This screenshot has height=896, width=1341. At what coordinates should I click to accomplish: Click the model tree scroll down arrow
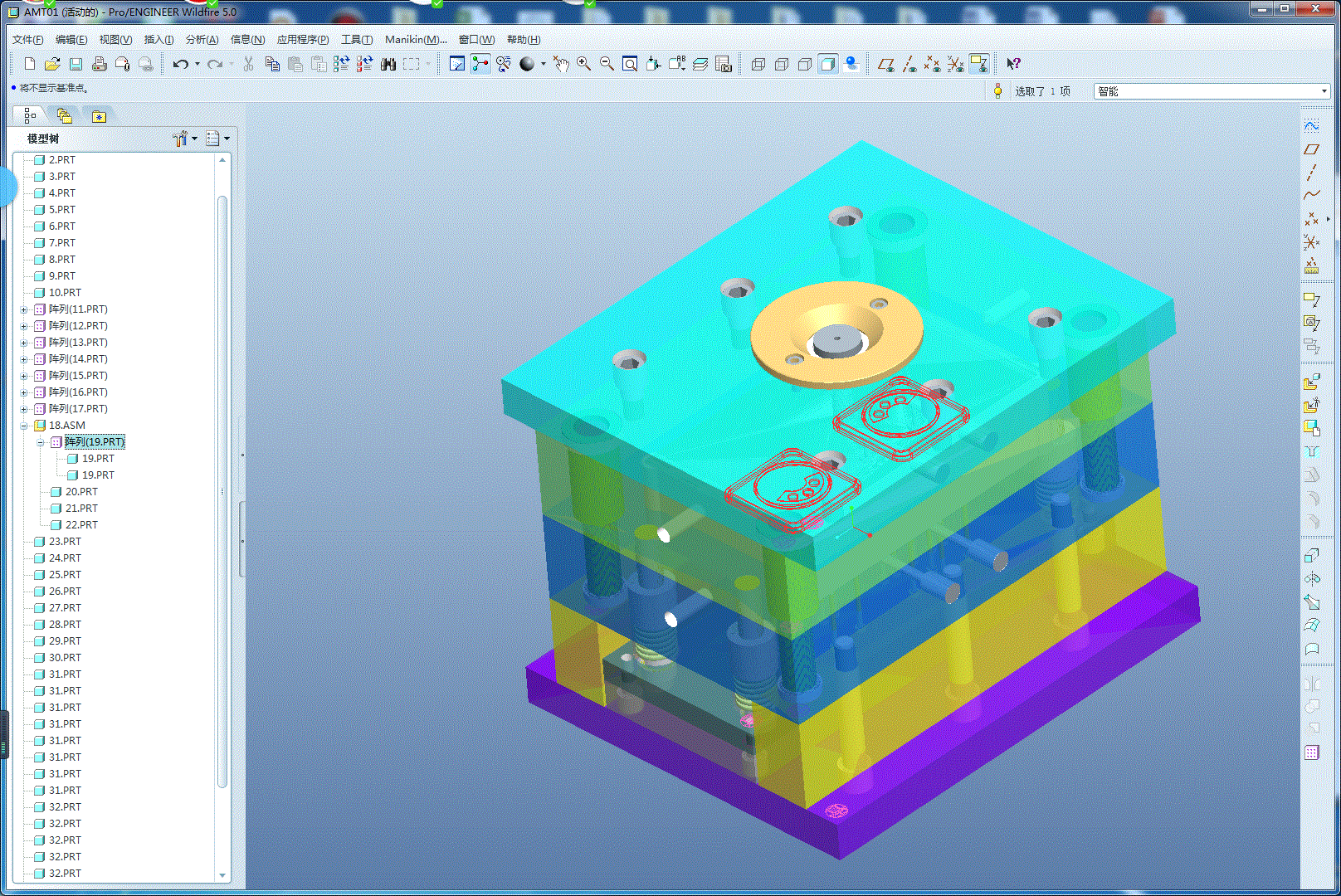tap(222, 875)
